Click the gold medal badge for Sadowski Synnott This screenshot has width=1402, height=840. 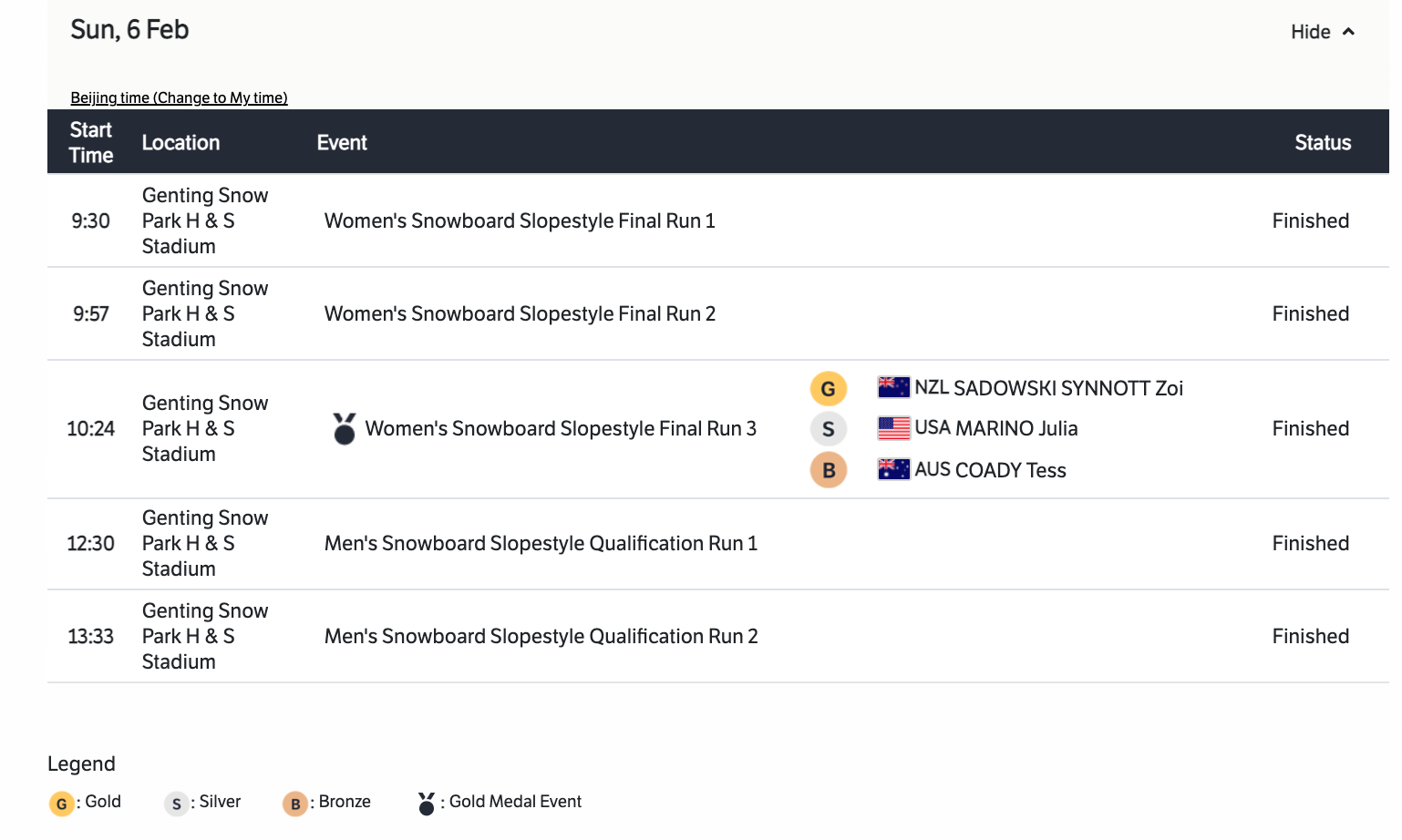(828, 389)
